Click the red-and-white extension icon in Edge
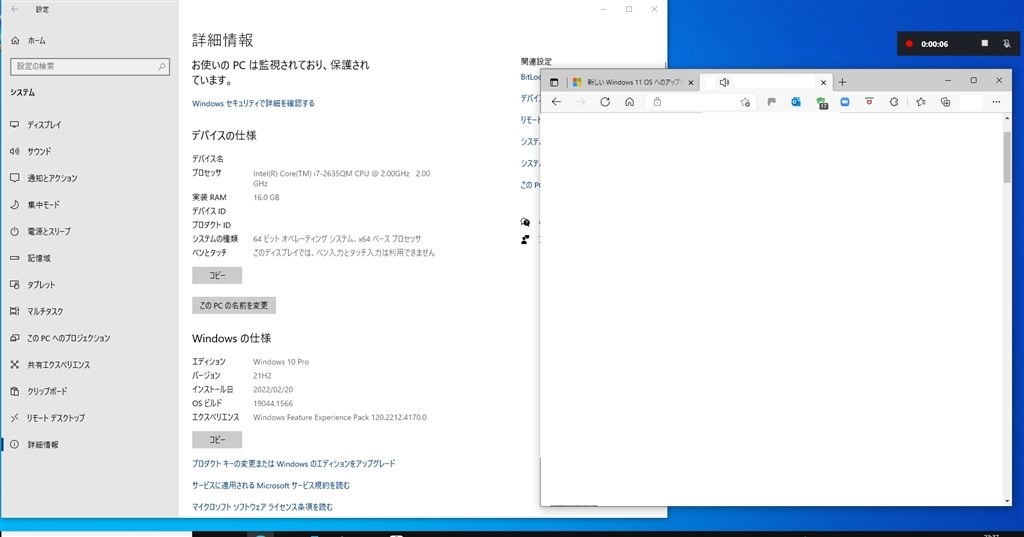The height and width of the screenshot is (537, 1024). pos(869,101)
